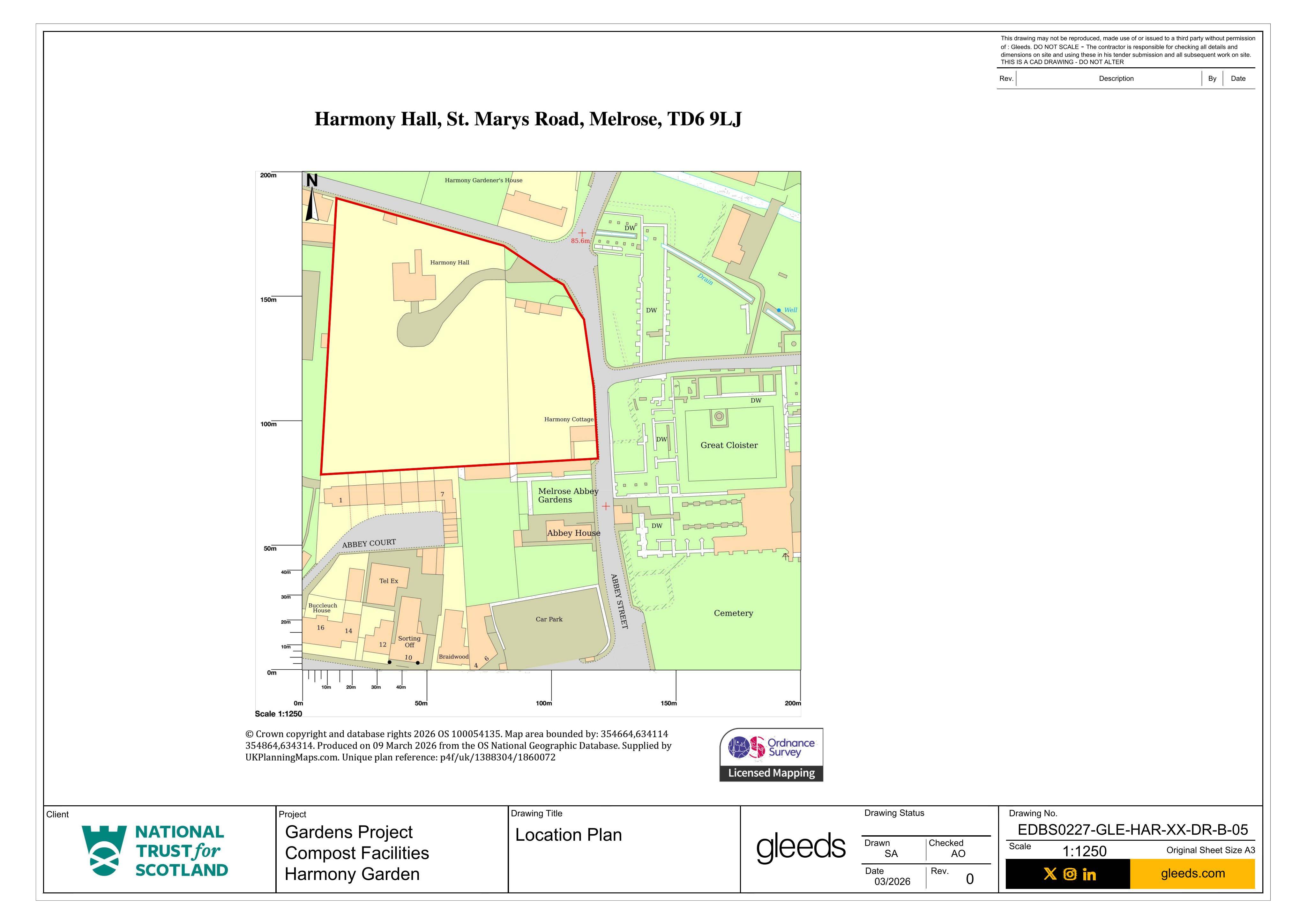Click the 'Harmony Hall' building label on the map
1307x924 pixels.
[x=450, y=263]
